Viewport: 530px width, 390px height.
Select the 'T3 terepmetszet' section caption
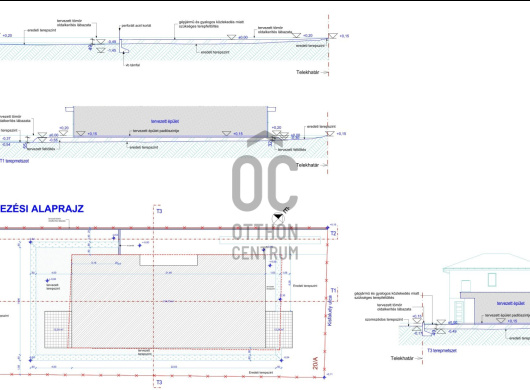[442, 350]
